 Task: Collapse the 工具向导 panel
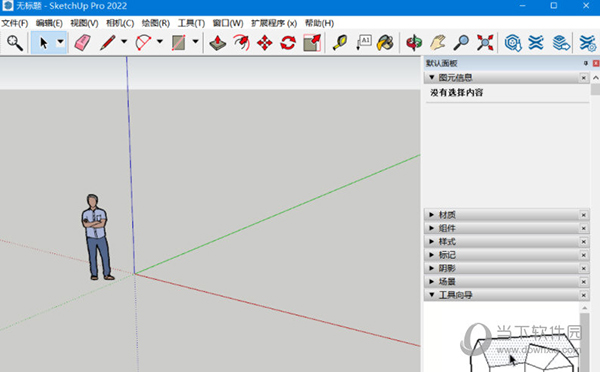coord(432,295)
